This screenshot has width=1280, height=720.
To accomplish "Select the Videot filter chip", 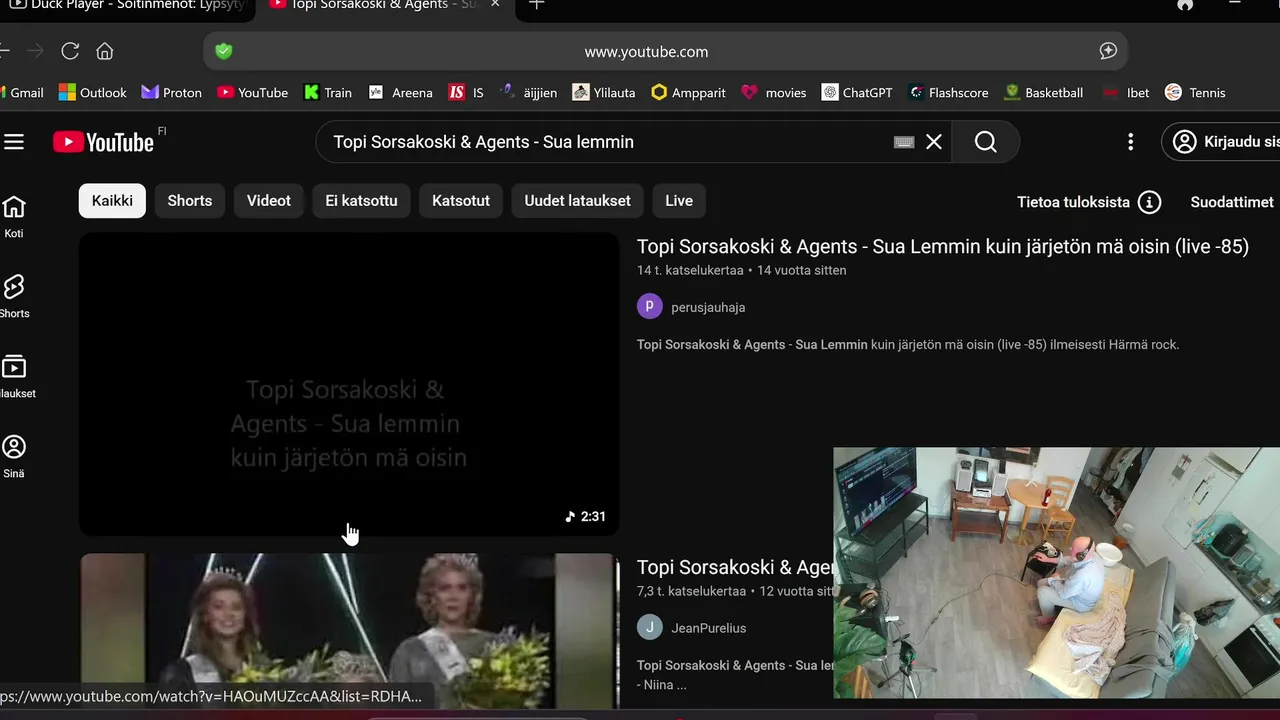I will click(269, 201).
